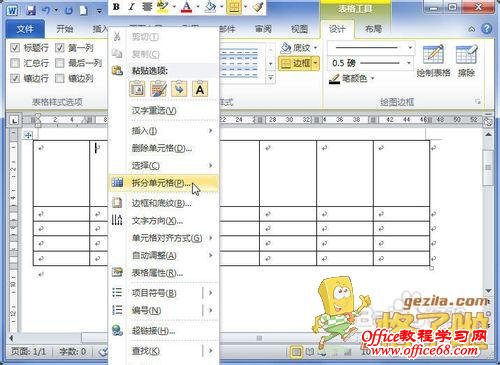Image resolution: width=500 pixels, height=365 pixels.
Task: Toggle the 标题行 checkbox
Action: click(15, 48)
